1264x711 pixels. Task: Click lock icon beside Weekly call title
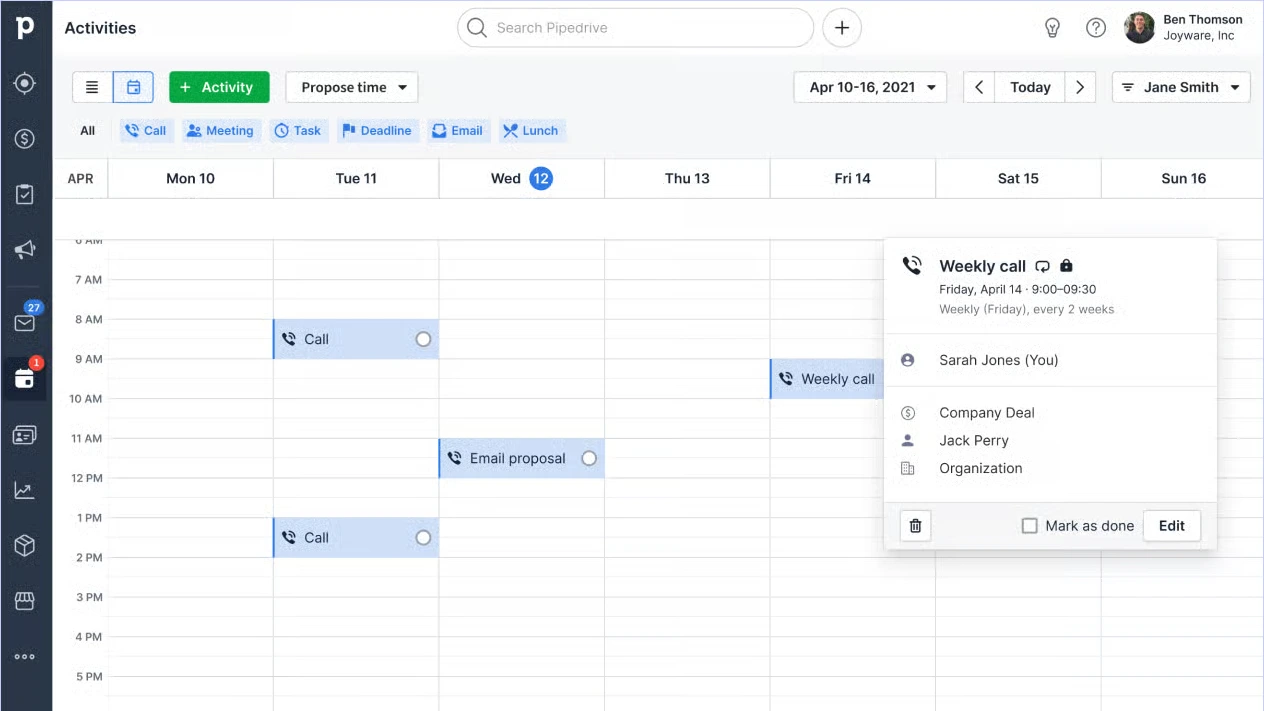(x=1066, y=266)
